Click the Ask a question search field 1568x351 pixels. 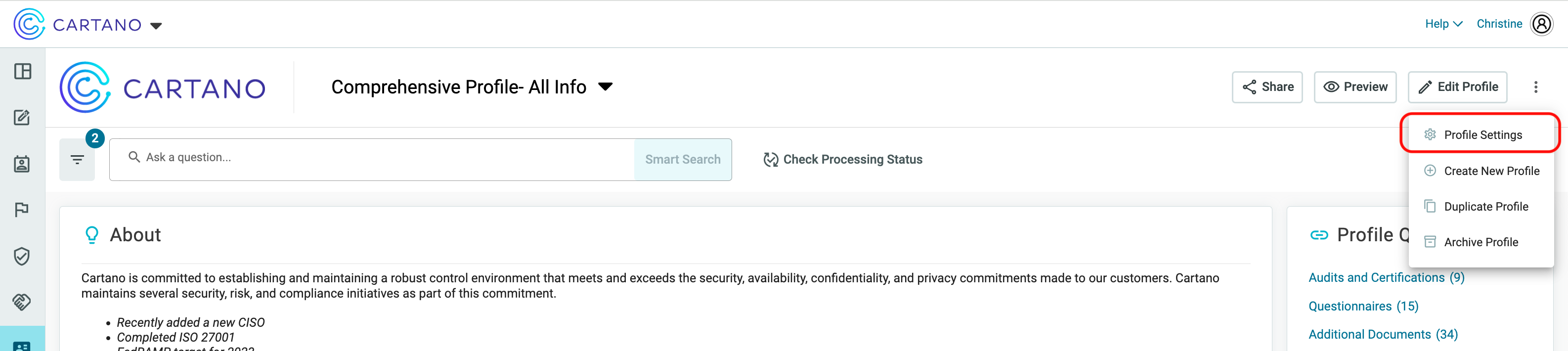point(372,159)
